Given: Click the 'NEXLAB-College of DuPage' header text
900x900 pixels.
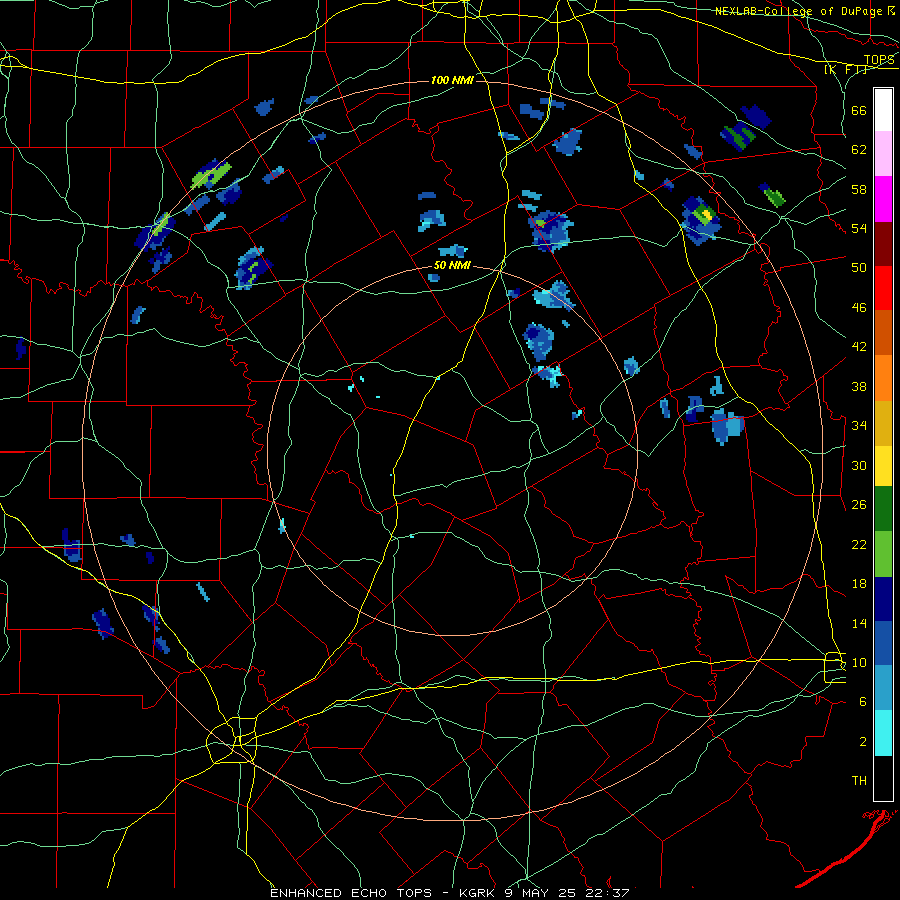Looking at the screenshot, I should [x=800, y=11].
